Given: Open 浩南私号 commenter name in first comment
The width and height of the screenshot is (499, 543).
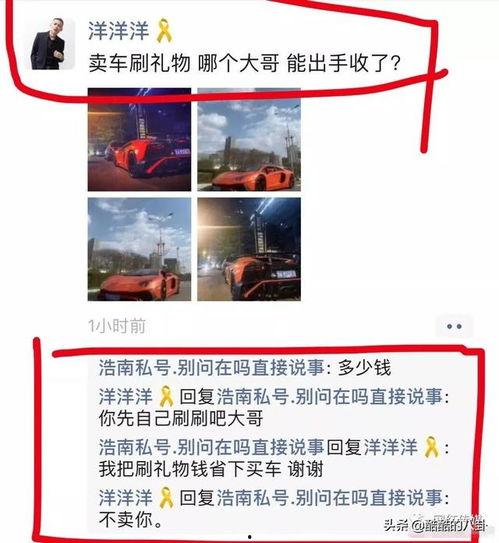Looking at the screenshot, I should tap(211, 367).
